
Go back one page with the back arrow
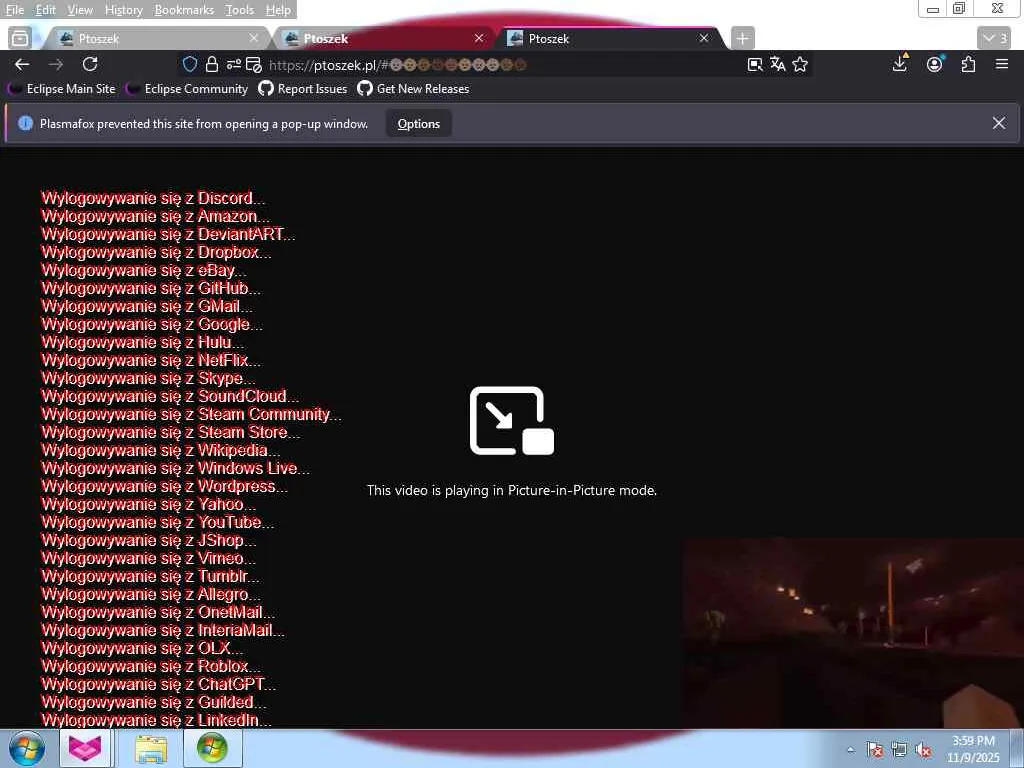[x=22, y=64]
